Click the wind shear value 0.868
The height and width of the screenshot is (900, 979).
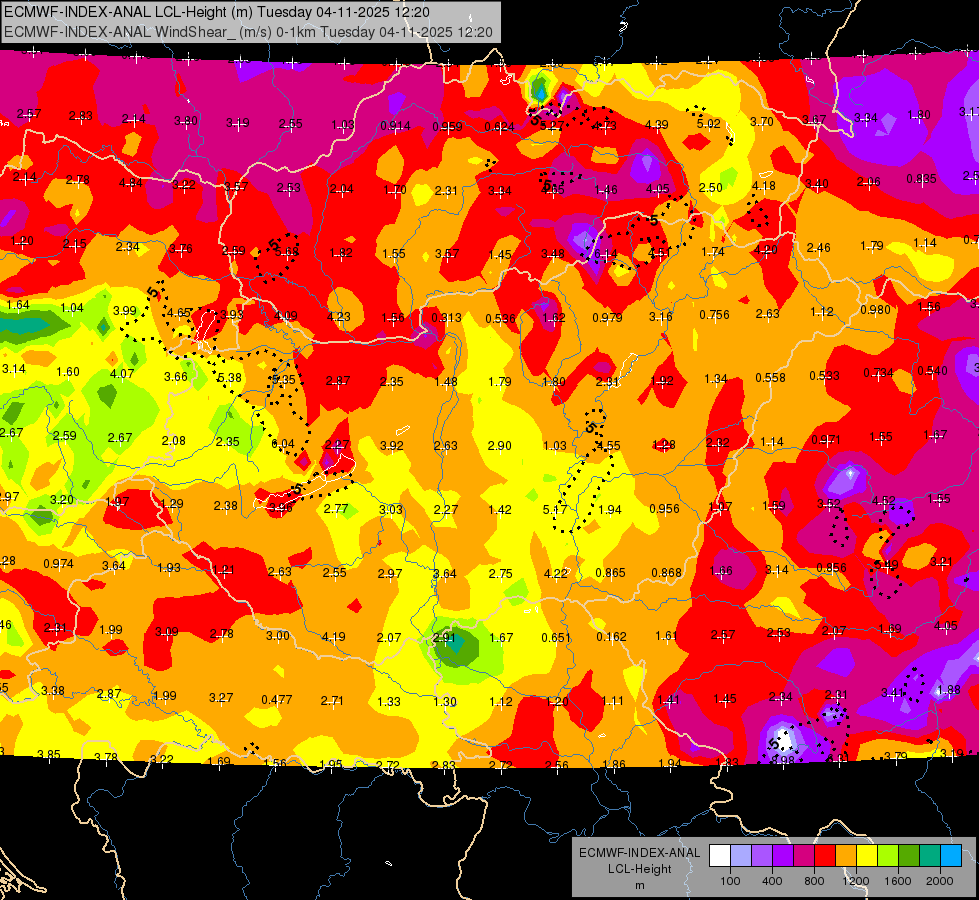[x=667, y=573]
